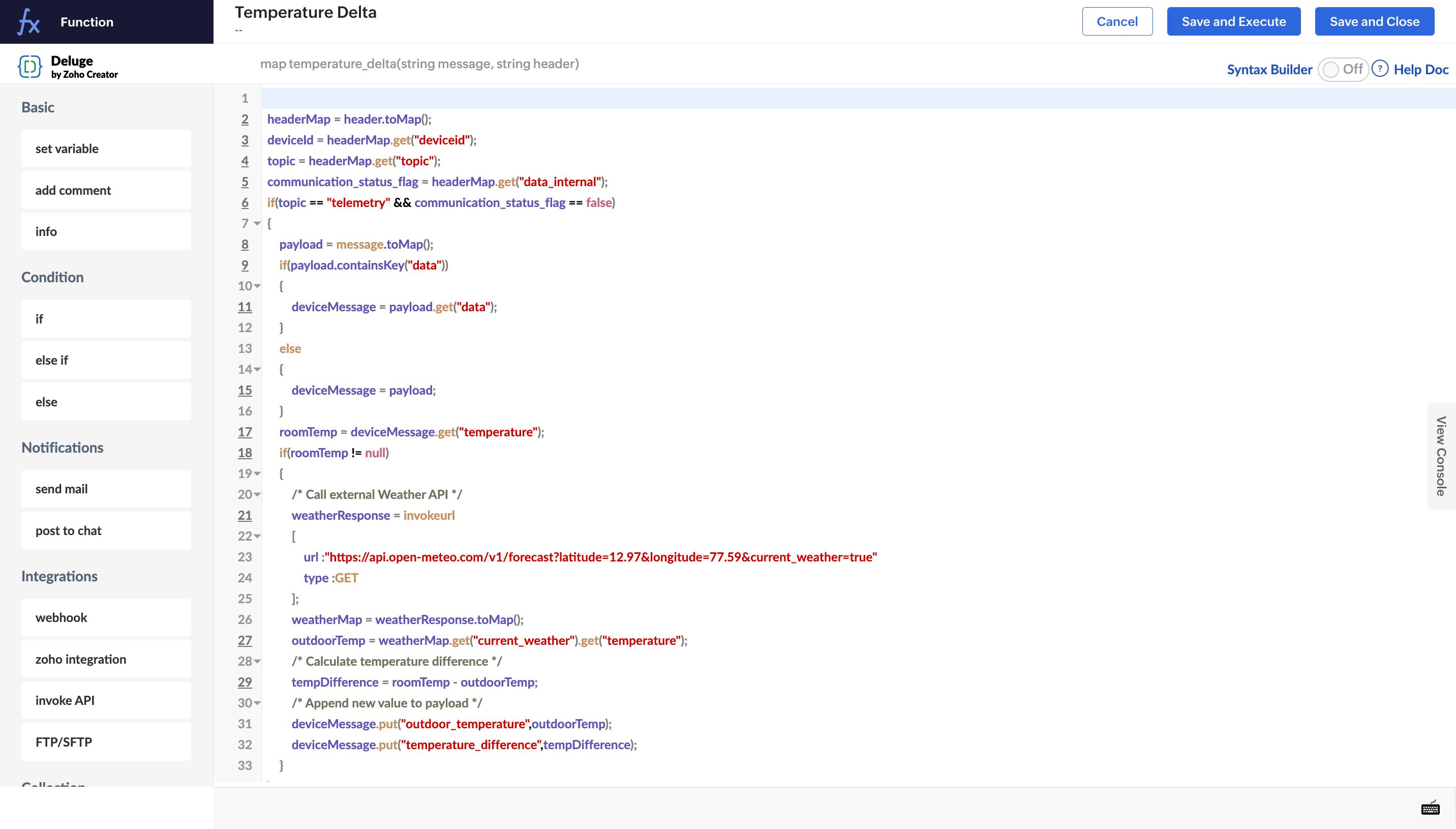The height and width of the screenshot is (829, 1456).
Task: Collapse the code block at line 10
Action: pyautogui.click(x=258, y=286)
